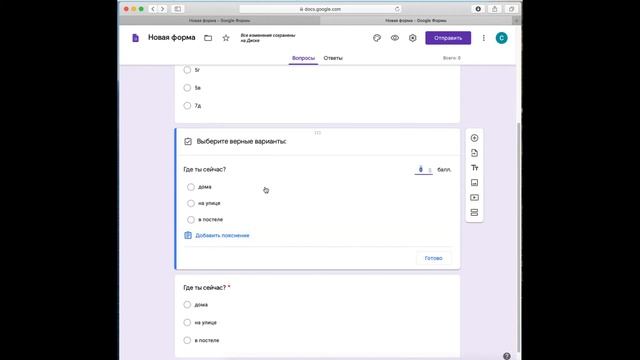
Task: Switch to the Ответы tab
Action: coord(333,58)
